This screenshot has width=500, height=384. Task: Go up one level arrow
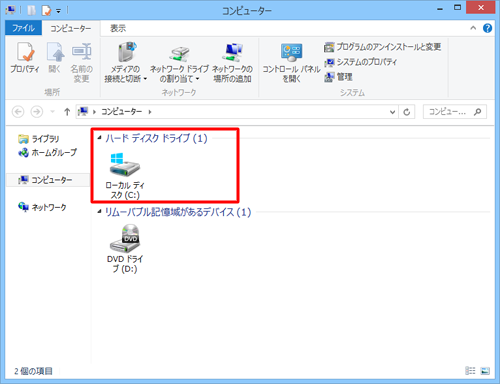(x=67, y=112)
